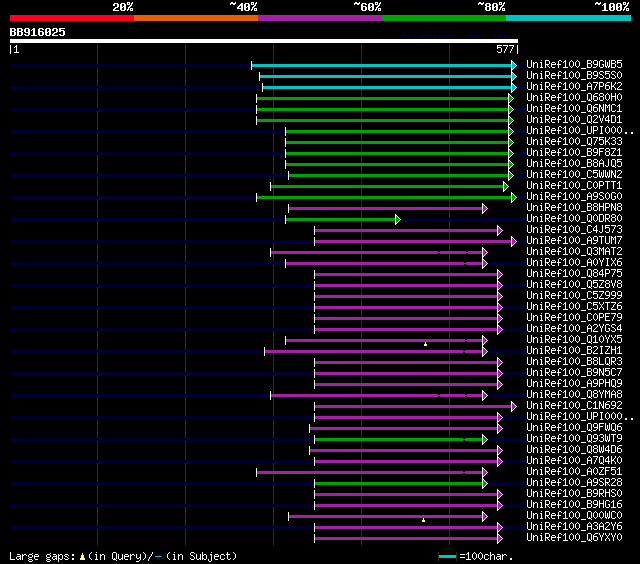This screenshot has width=640, height=564.
Task: Select the UniRef100_A7Q4K0 label
Action: pyautogui.click(x=574, y=461)
